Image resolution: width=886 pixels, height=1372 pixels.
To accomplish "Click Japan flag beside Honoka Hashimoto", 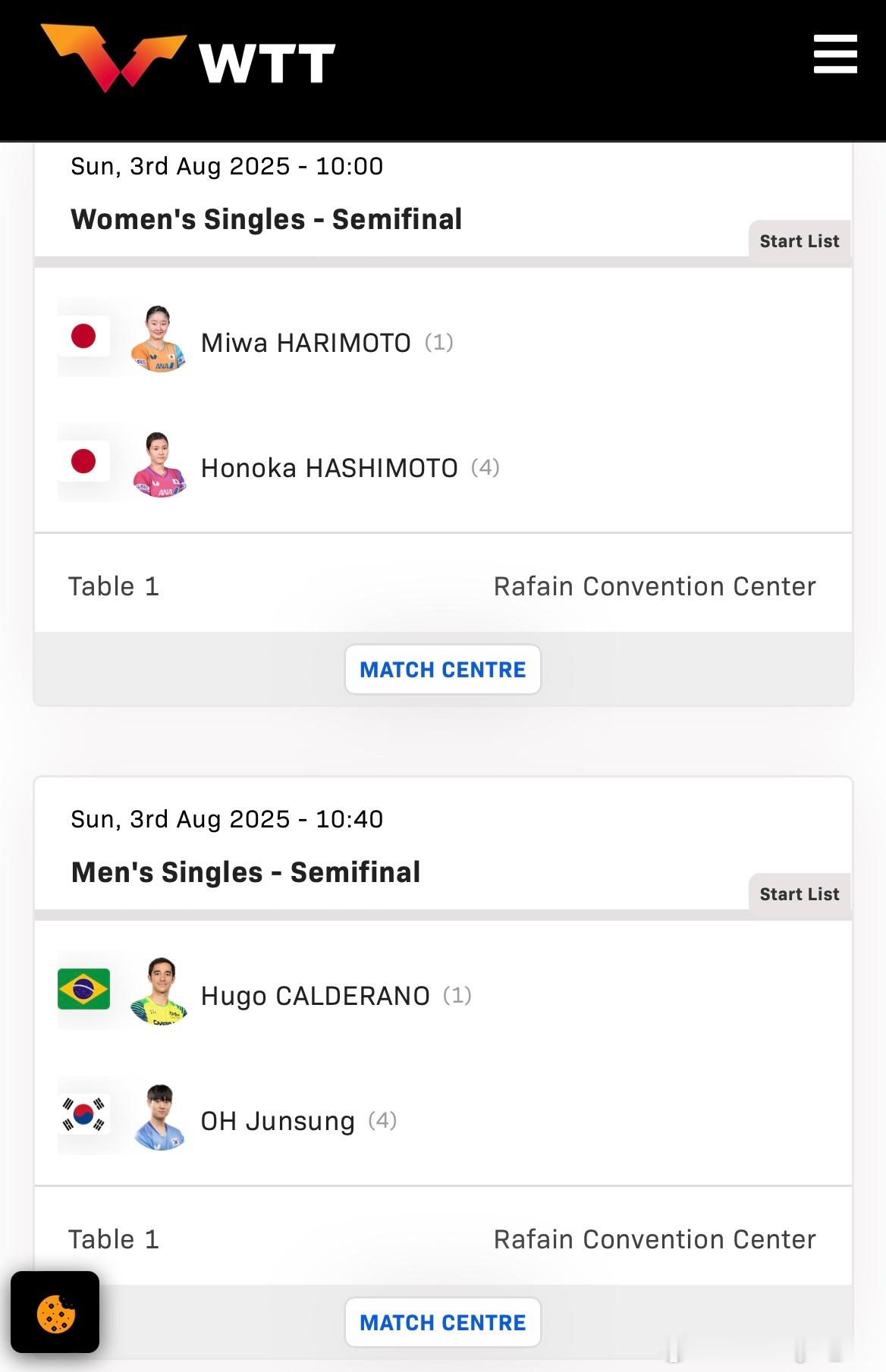I will tap(83, 461).
